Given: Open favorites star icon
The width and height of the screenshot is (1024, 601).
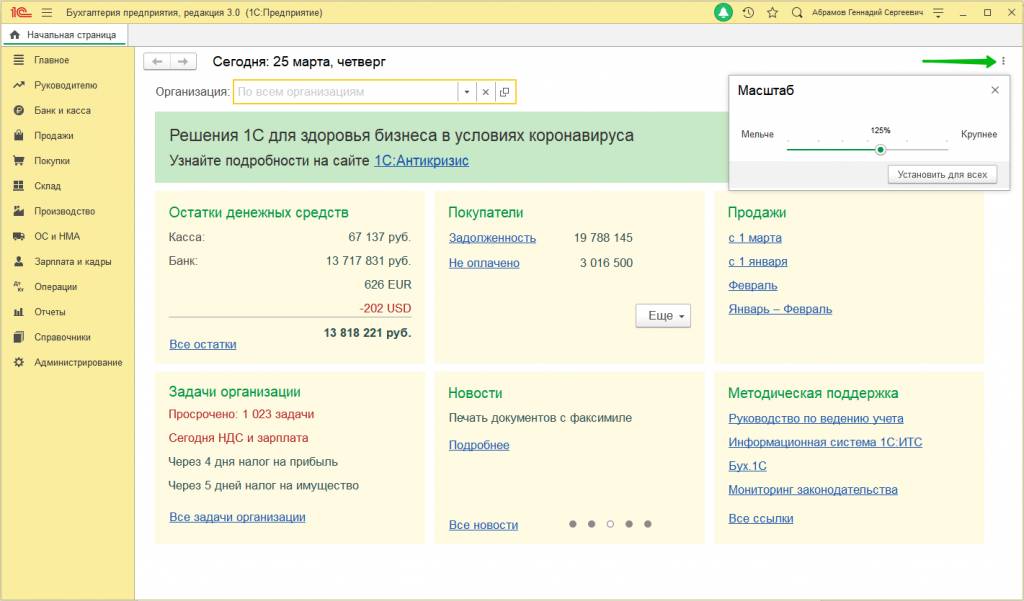Looking at the screenshot, I should click(x=773, y=12).
